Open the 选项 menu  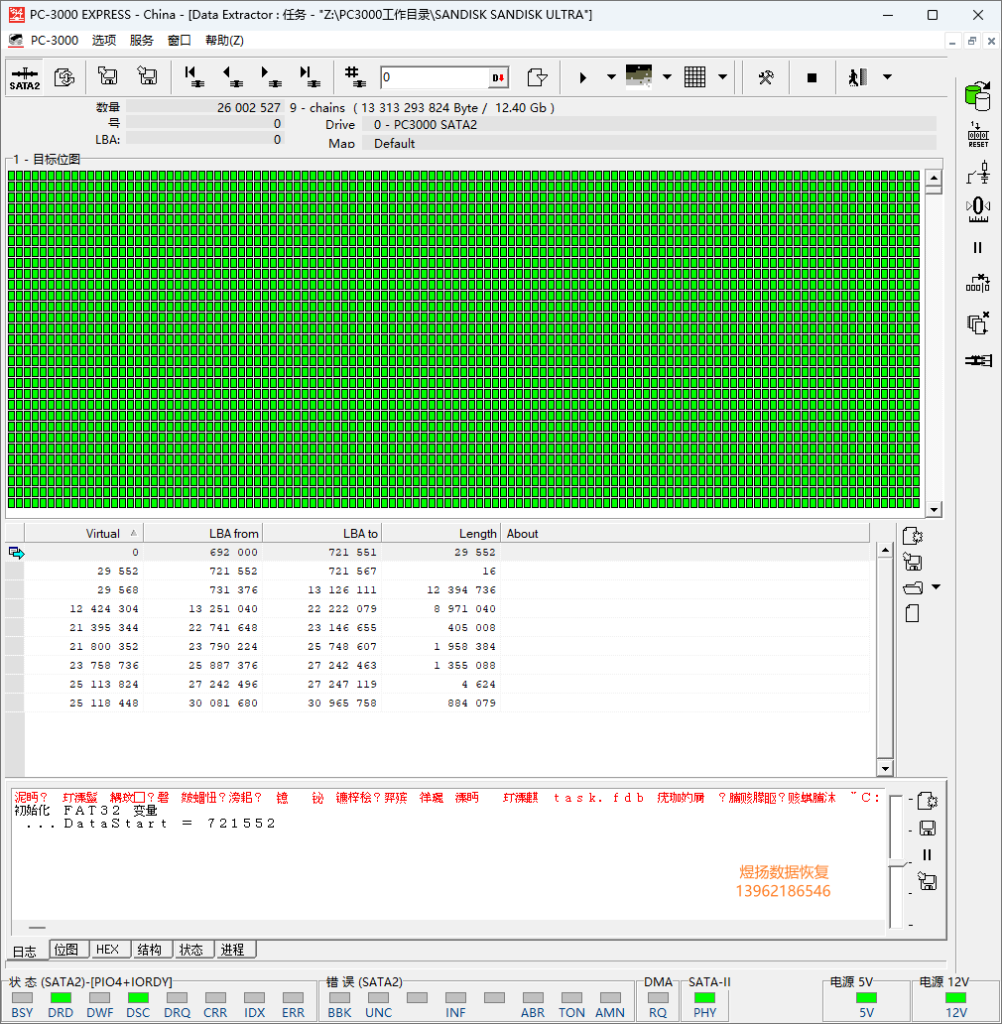pos(104,40)
